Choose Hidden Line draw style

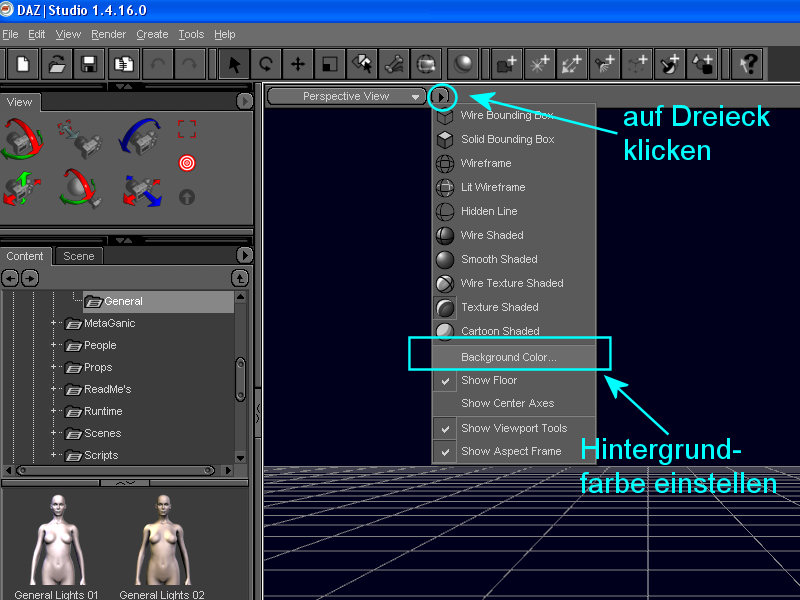pyautogui.click(x=514, y=212)
